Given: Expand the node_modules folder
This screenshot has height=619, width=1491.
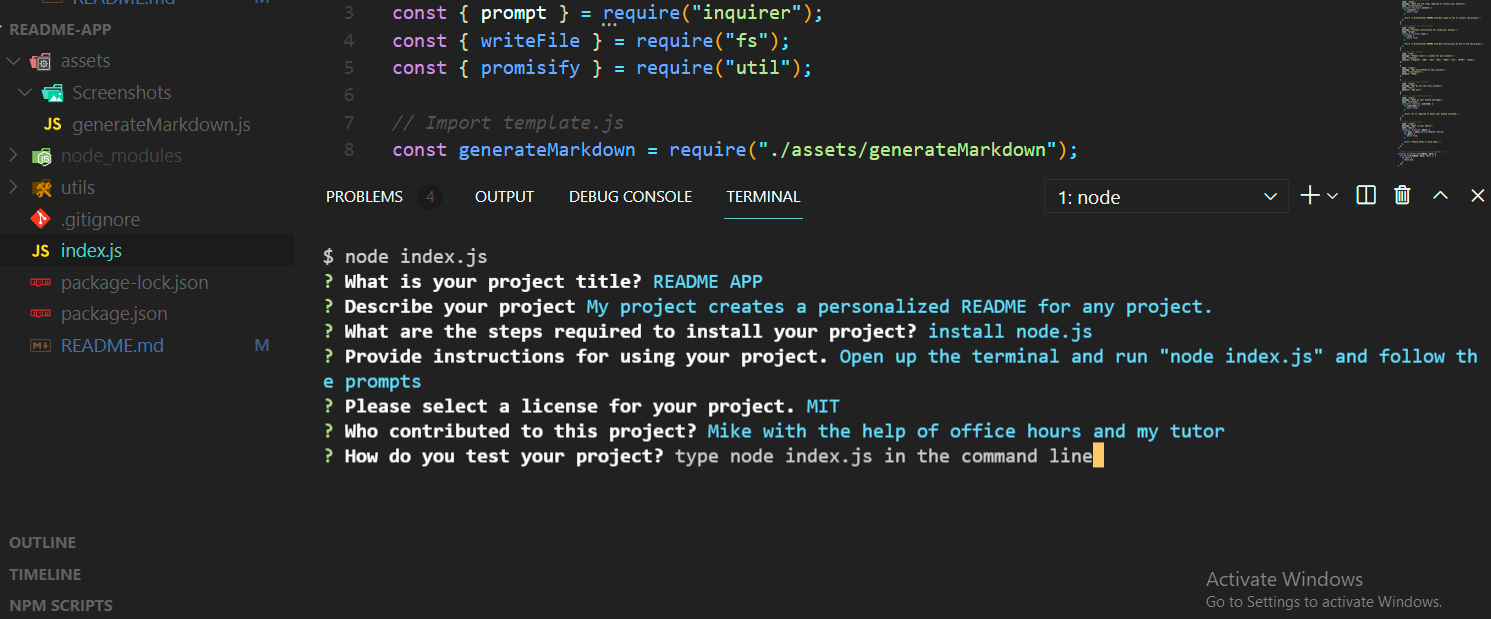Looking at the screenshot, I should tap(13, 156).
